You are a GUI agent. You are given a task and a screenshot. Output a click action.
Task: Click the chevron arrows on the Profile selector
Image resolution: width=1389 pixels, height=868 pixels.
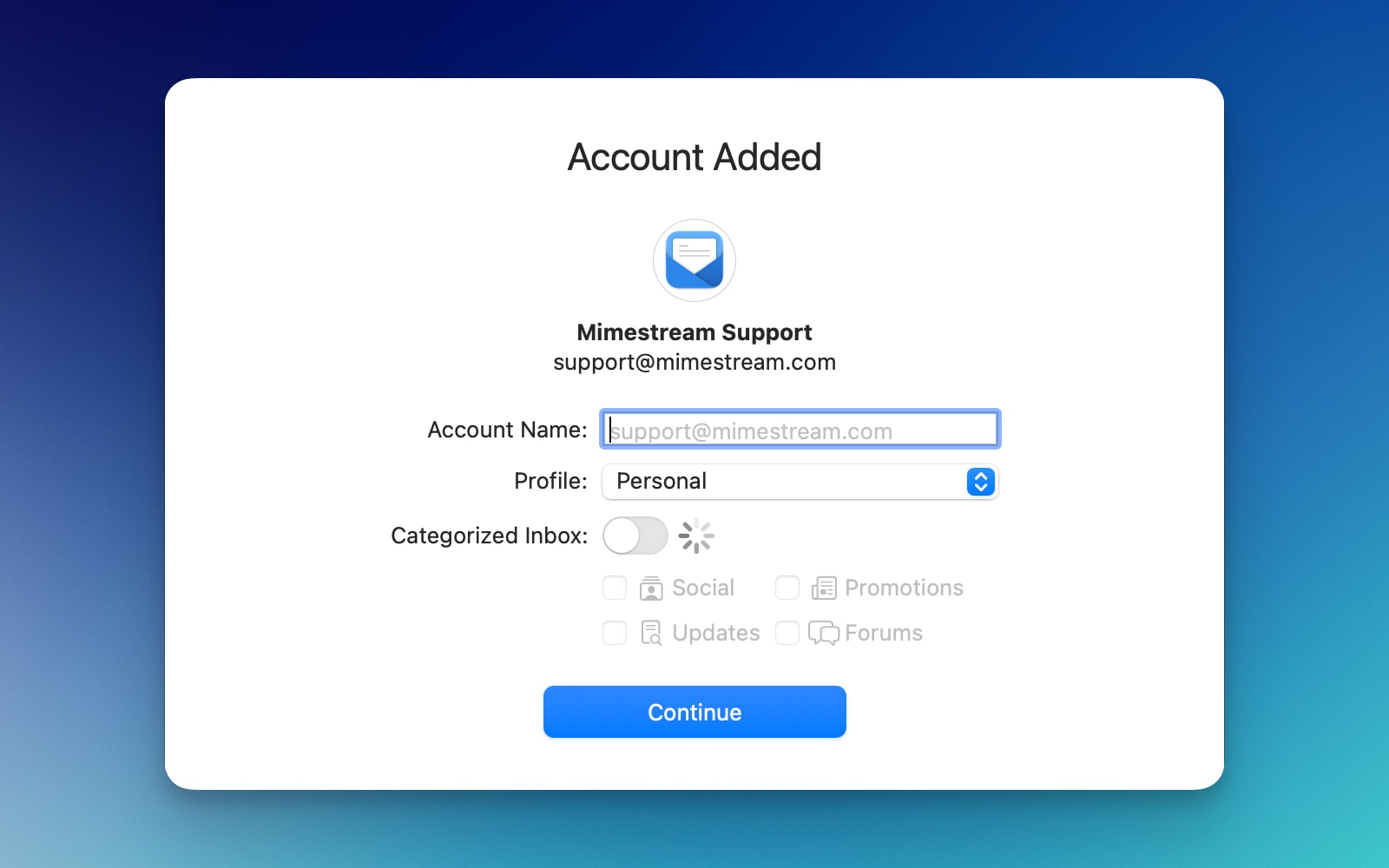pos(980,482)
